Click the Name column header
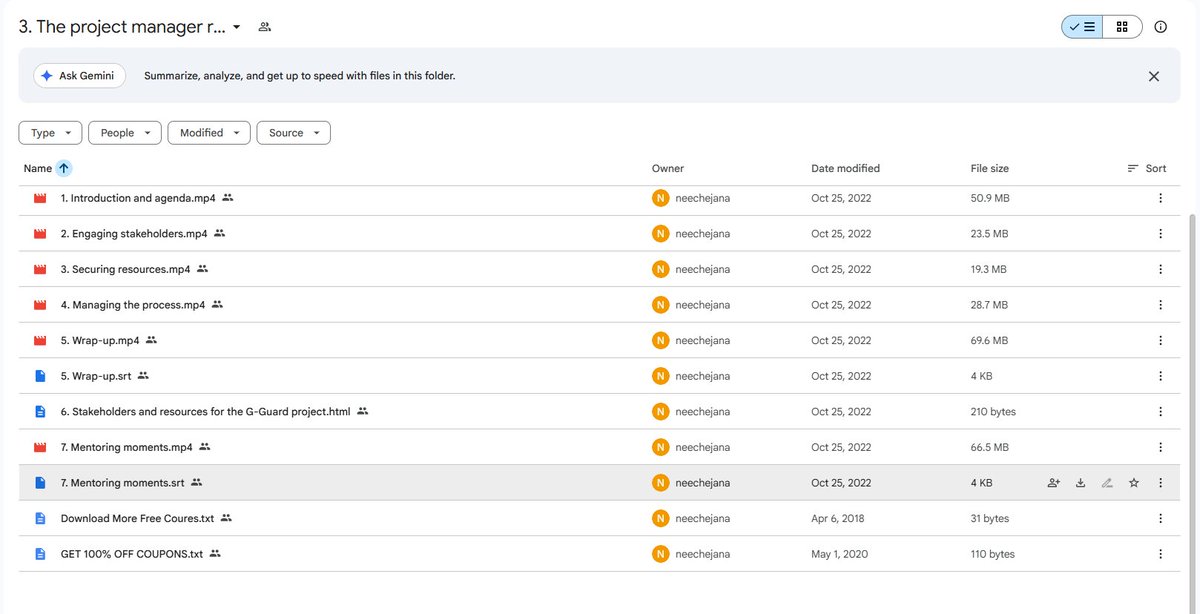Screen dimensions: 1200x614 click(x=38, y=169)
